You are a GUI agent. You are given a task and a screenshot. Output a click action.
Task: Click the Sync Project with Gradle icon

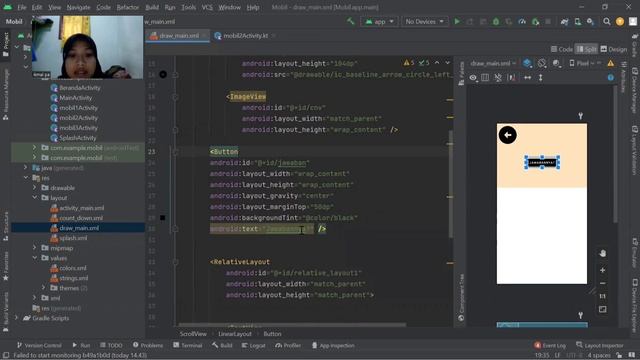coord(564,22)
